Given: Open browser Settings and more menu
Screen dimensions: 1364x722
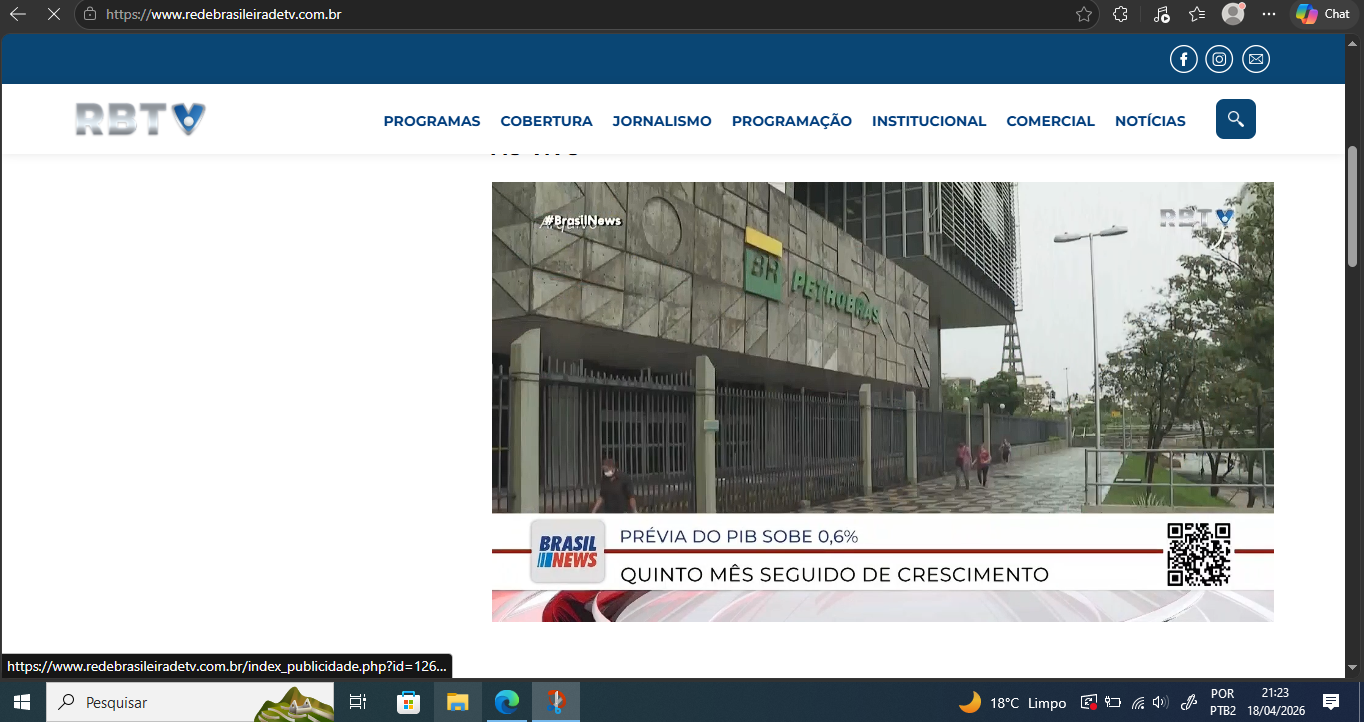Looking at the screenshot, I should pyautogui.click(x=1269, y=14).
